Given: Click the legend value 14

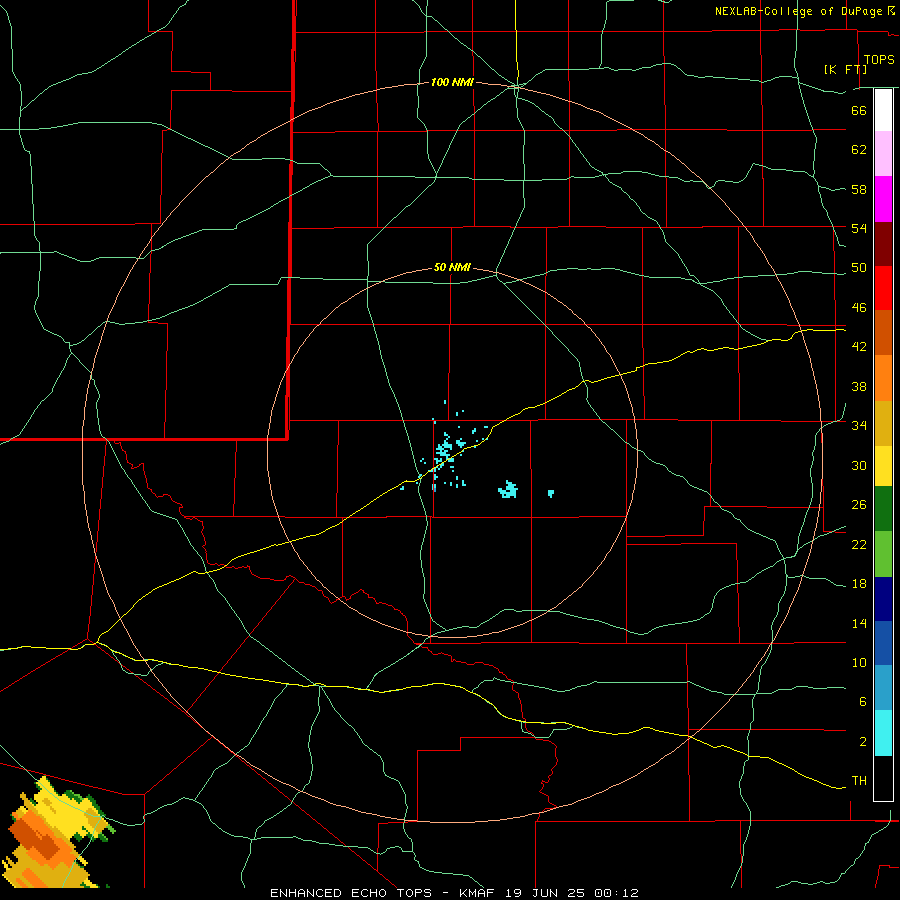Looking at the screenshot, I should click(x=859, y=623).
